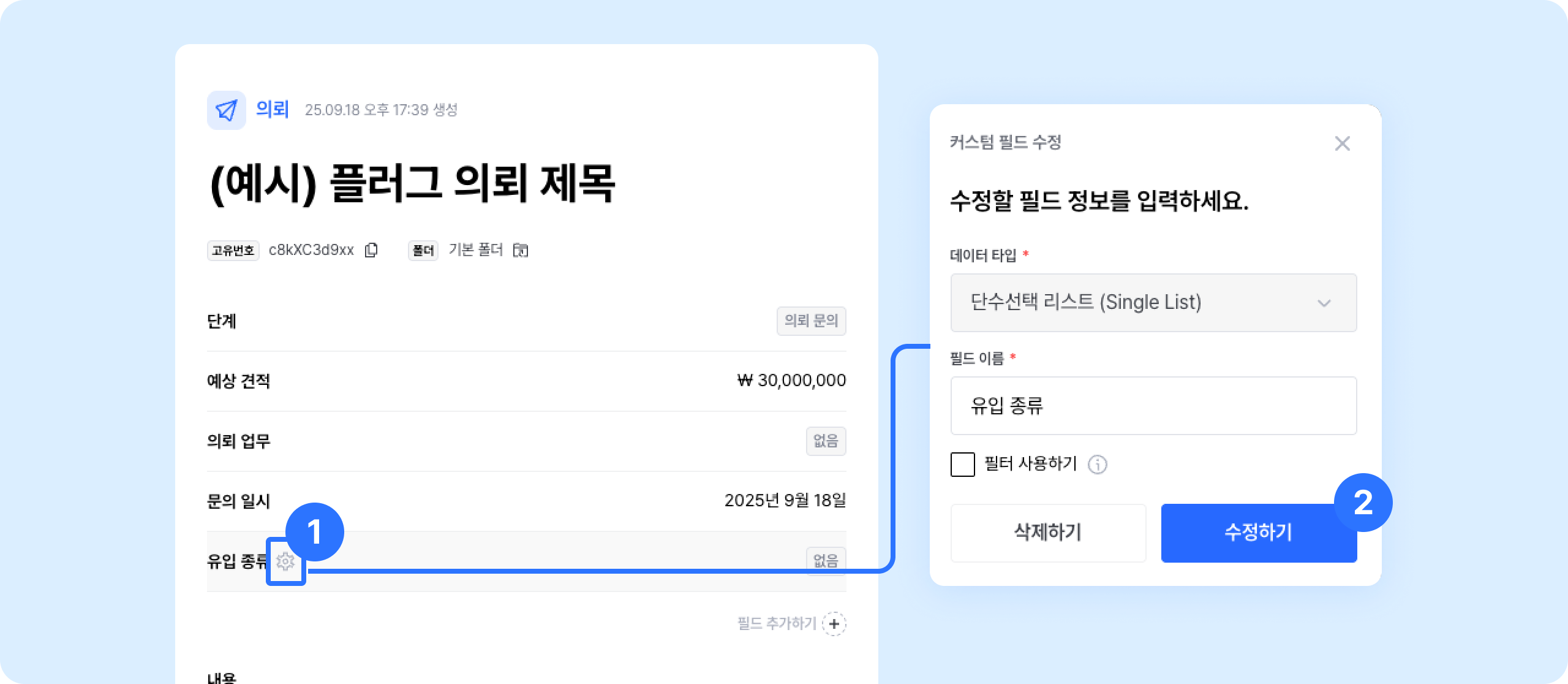The width and height of the screenshot is (1568, 684).
Task: Click the paper plane 의뢰 icon
Action: pos(226,110)
